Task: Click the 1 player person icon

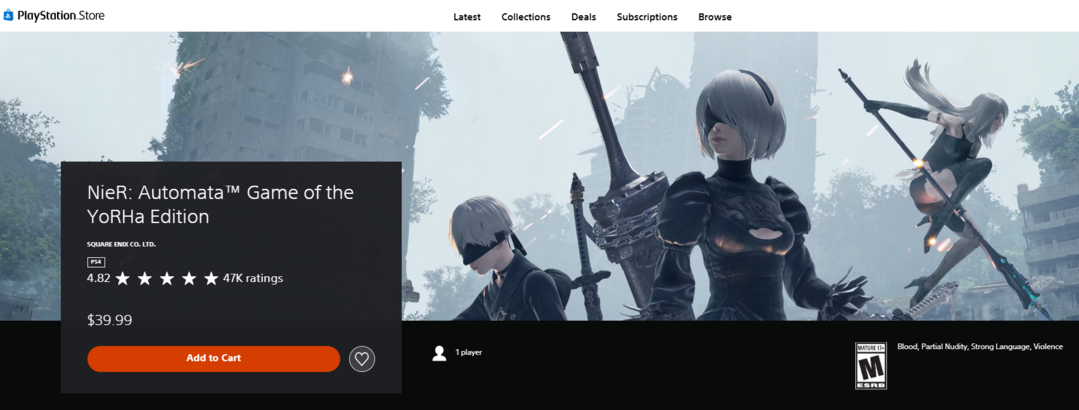Action: [x=439, y=353]
